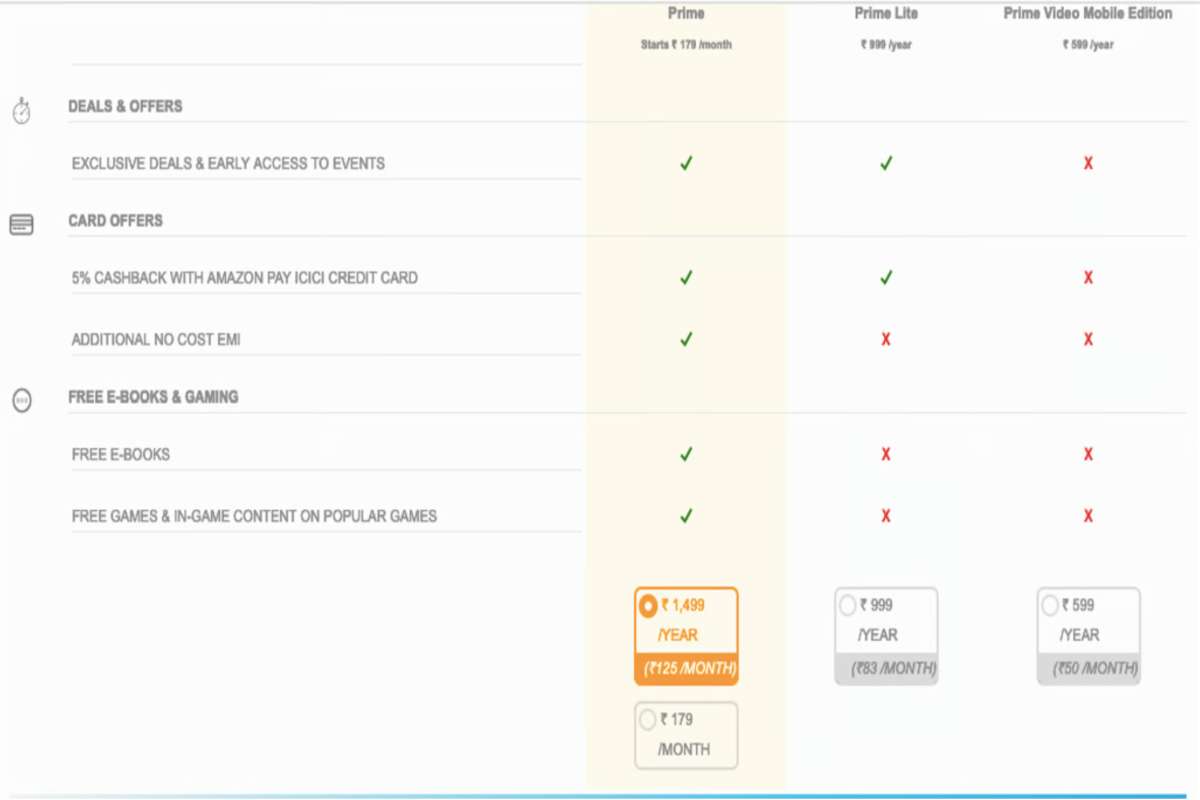Click Prime's check mark for Additional No Cost EMI

[x=686, y=339]
